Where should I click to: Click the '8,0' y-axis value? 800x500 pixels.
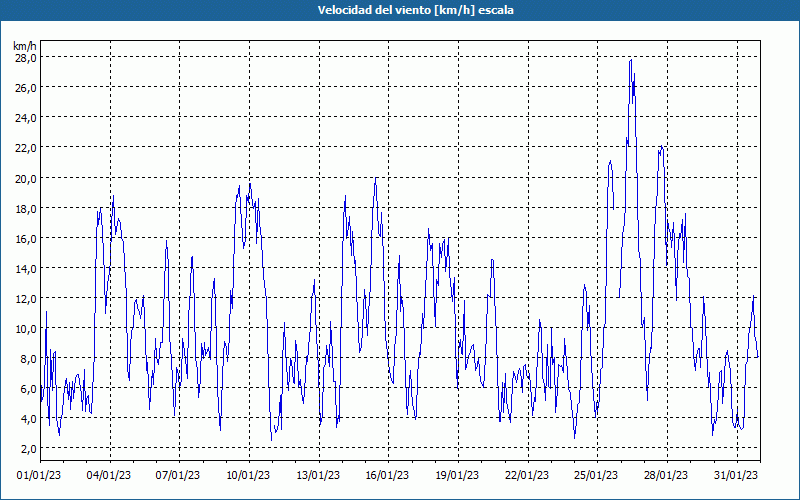(28, 358)
